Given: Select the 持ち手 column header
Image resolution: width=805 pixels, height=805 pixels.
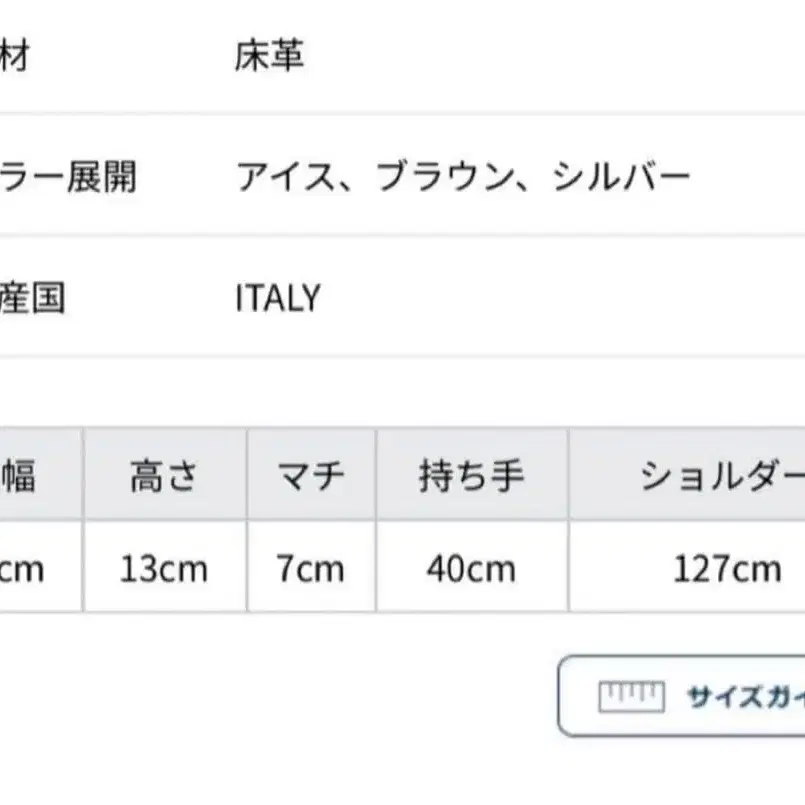Looking at the screenshot, I should click(x=471, y=475).
